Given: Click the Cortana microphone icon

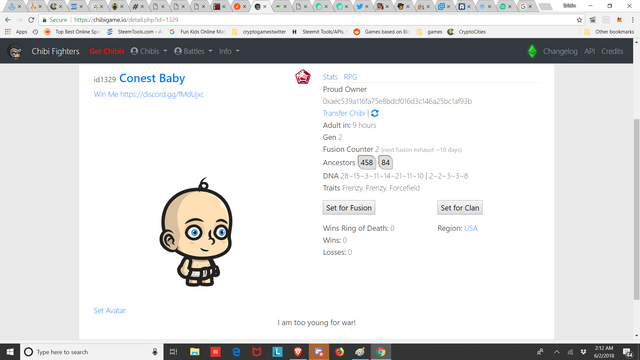Looking at the screenshot, I should pos(155,352).
